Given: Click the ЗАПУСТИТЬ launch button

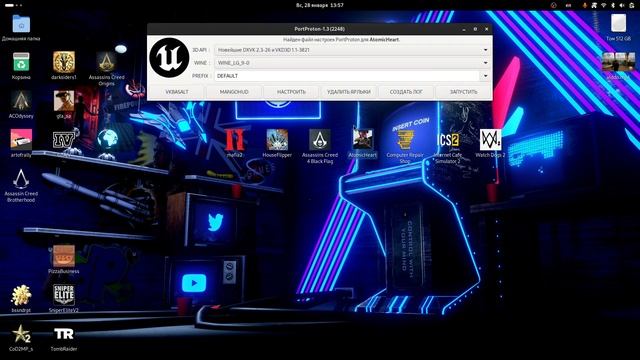Looking at the screenshot, I should (x=463, y=92).
